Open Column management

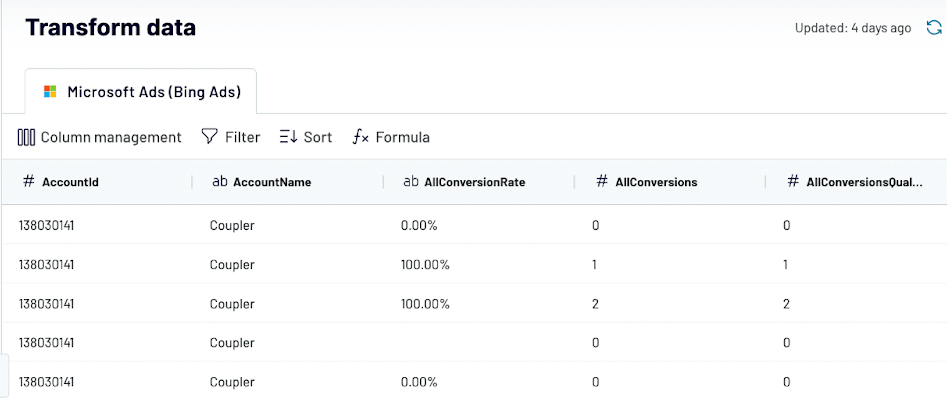pos(100,137)
